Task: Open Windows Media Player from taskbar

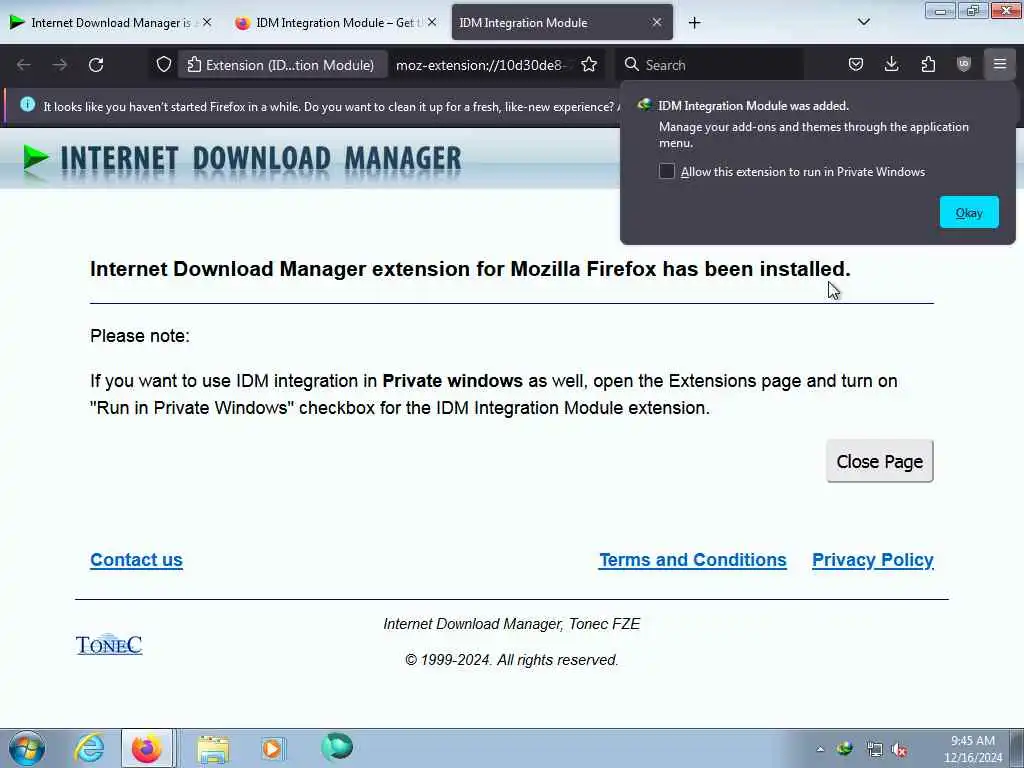Action: coord(273,748)
